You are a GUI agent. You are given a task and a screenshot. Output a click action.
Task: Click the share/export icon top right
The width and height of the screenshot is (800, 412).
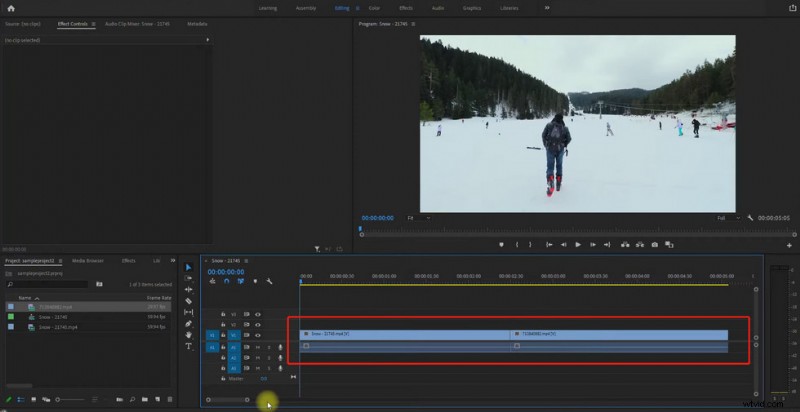(791, 8)
